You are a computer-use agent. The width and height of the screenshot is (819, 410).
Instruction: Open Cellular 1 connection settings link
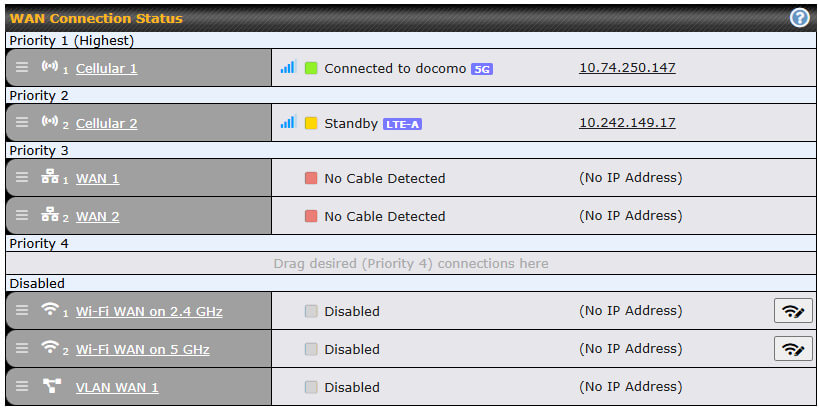(107, 68)
